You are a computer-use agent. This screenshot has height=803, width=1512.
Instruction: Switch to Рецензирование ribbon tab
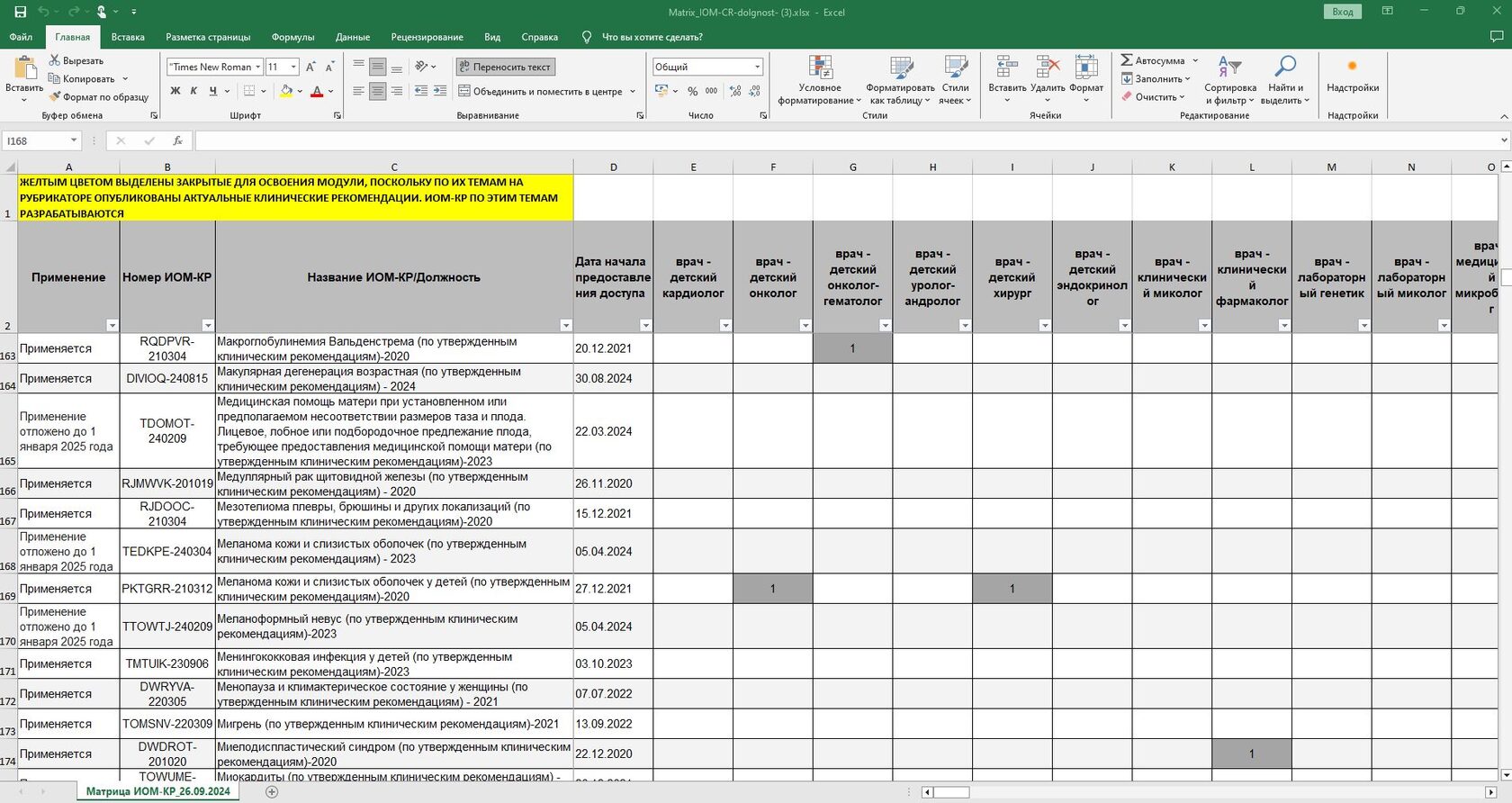pos(427,37)
